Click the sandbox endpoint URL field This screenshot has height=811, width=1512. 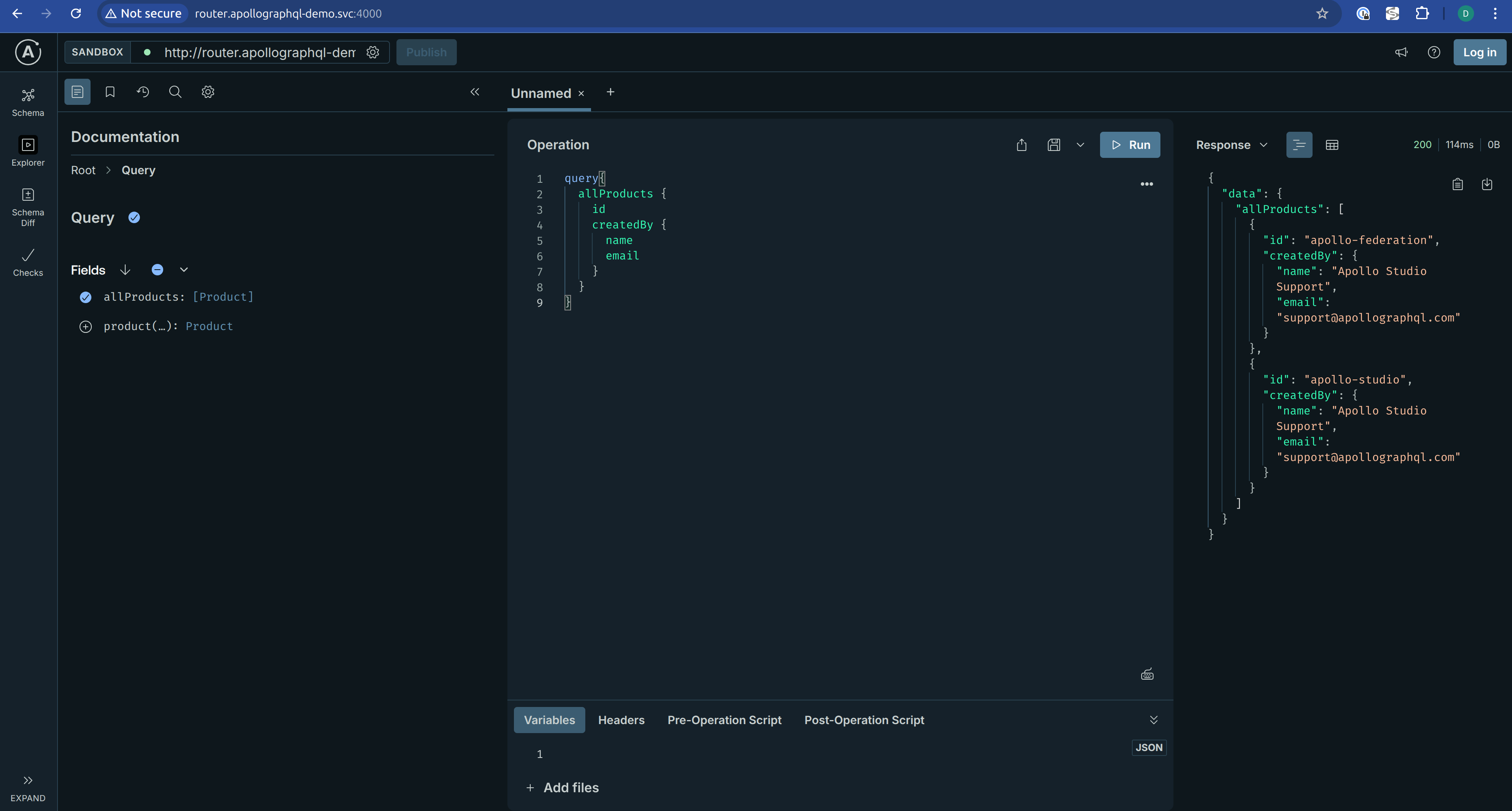coord(259,52)
